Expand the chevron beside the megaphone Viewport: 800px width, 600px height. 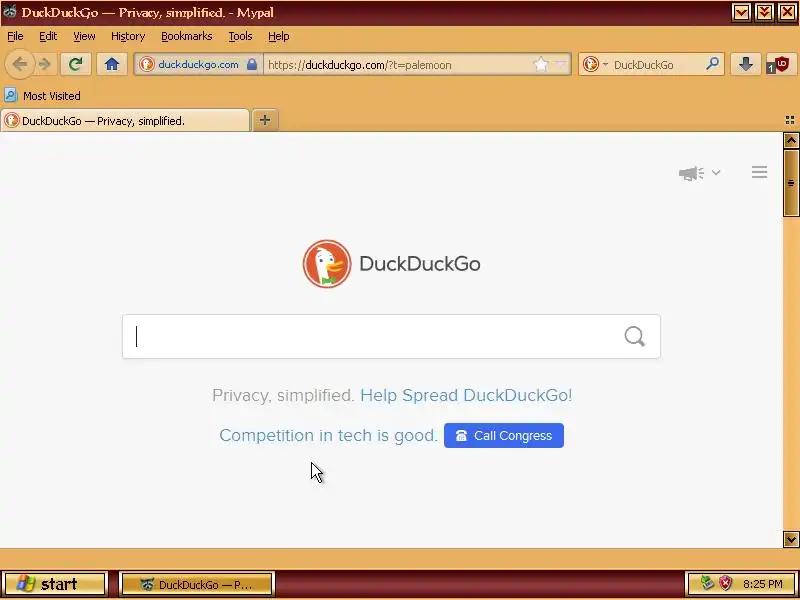coord(716,172)
